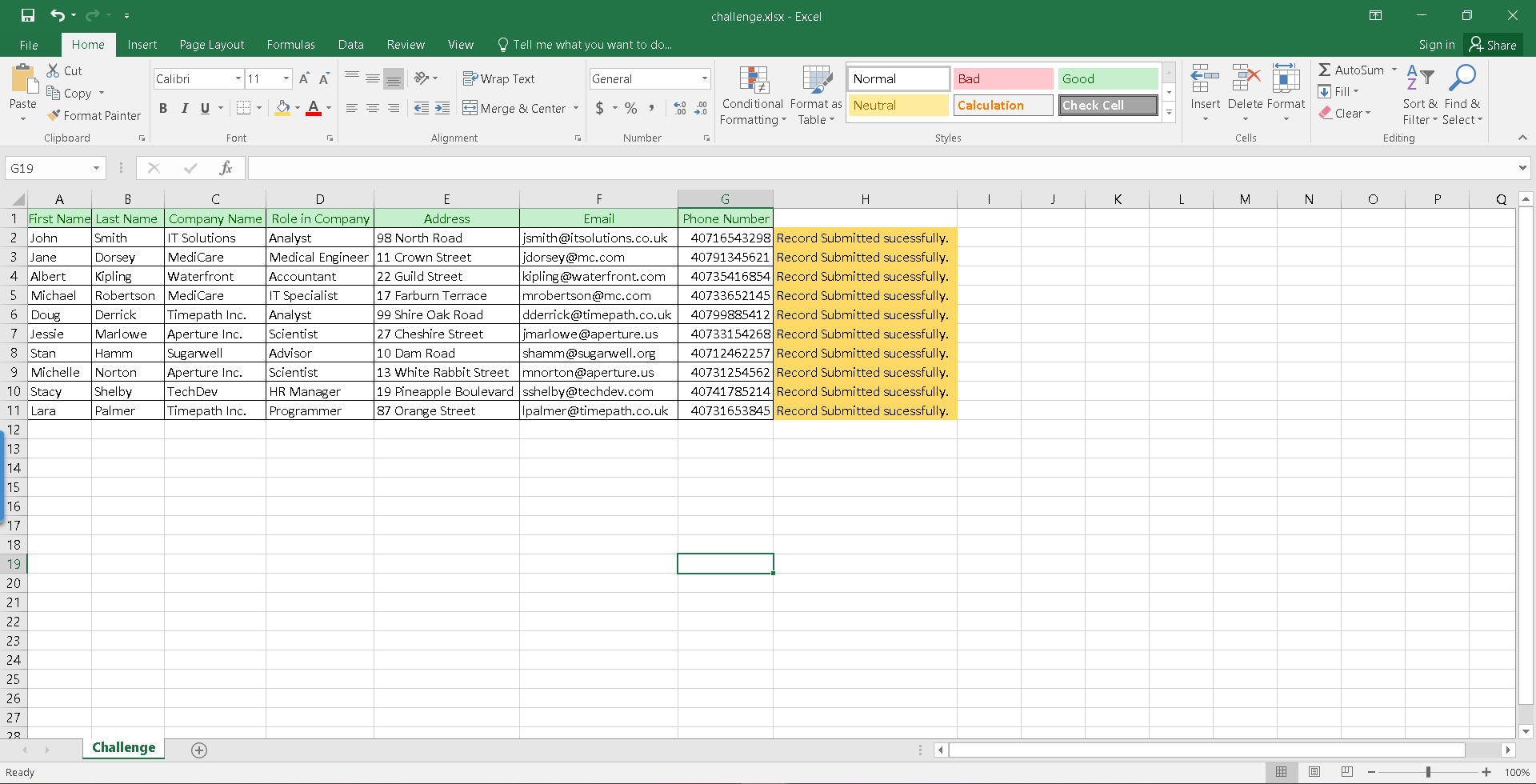Add a new sheet with plus icon
This screenshot has width=1536, height=784.
[x=199, y=750]
